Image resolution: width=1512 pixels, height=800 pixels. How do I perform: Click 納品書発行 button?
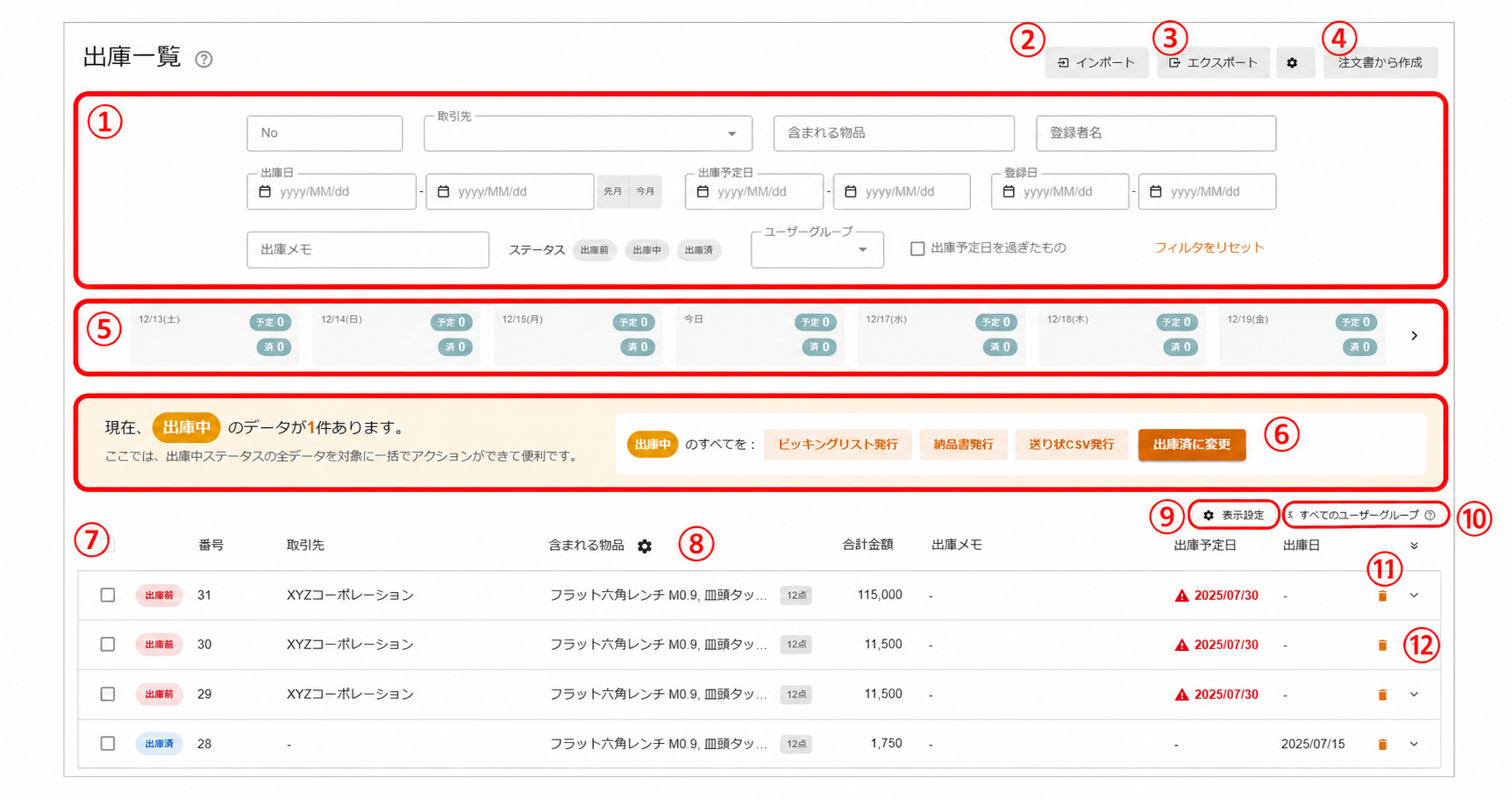coord(963,444)
